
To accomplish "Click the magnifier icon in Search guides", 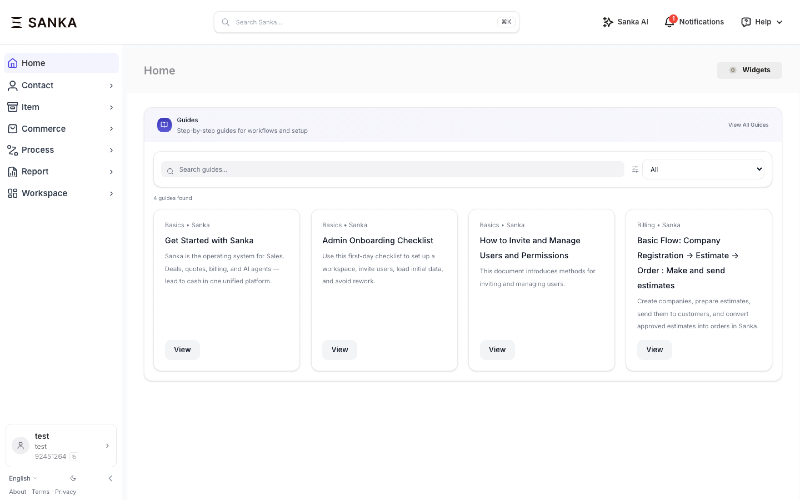I will coord(170,170).
